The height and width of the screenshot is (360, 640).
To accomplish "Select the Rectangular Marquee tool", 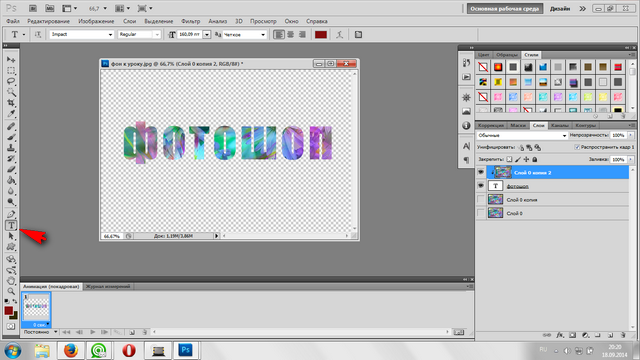I will (x=11, y=70).
